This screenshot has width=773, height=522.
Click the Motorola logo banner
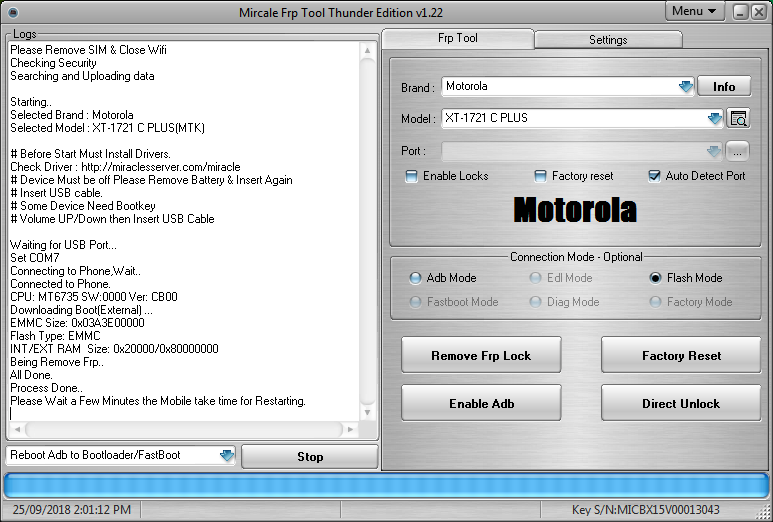tap(575, 210)
